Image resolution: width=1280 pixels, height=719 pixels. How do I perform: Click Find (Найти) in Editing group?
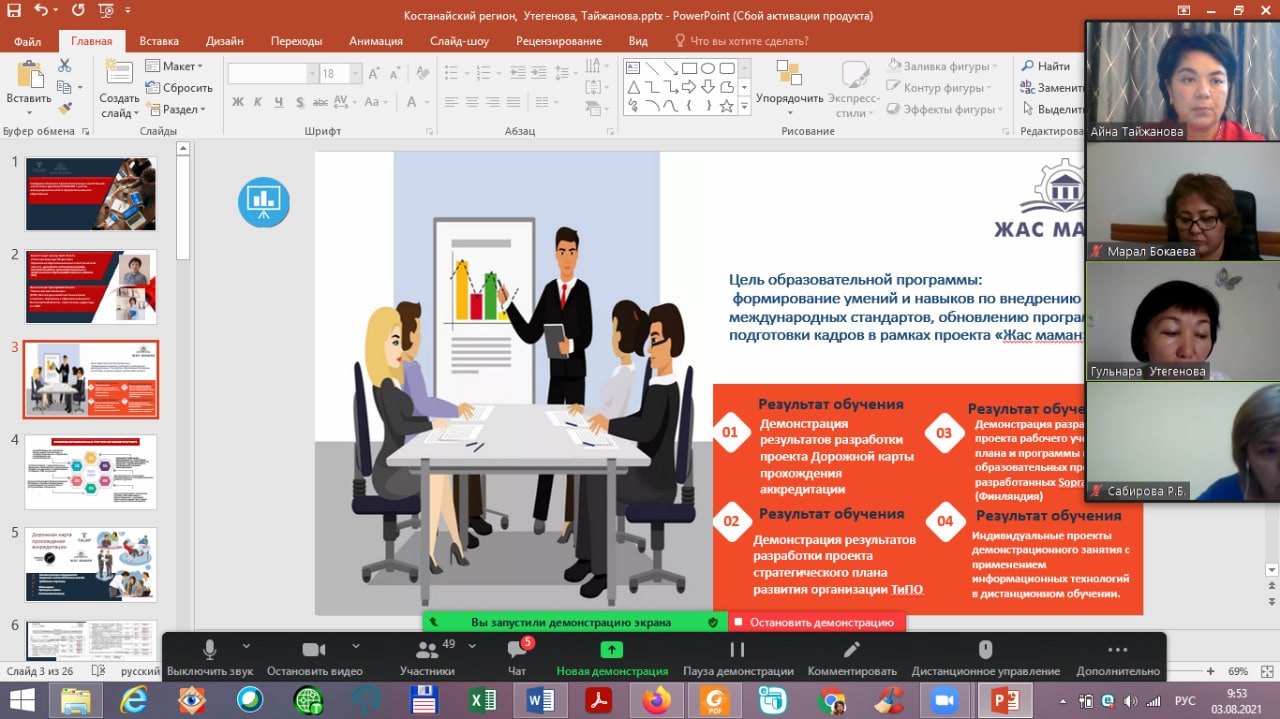pos(1046,66)
